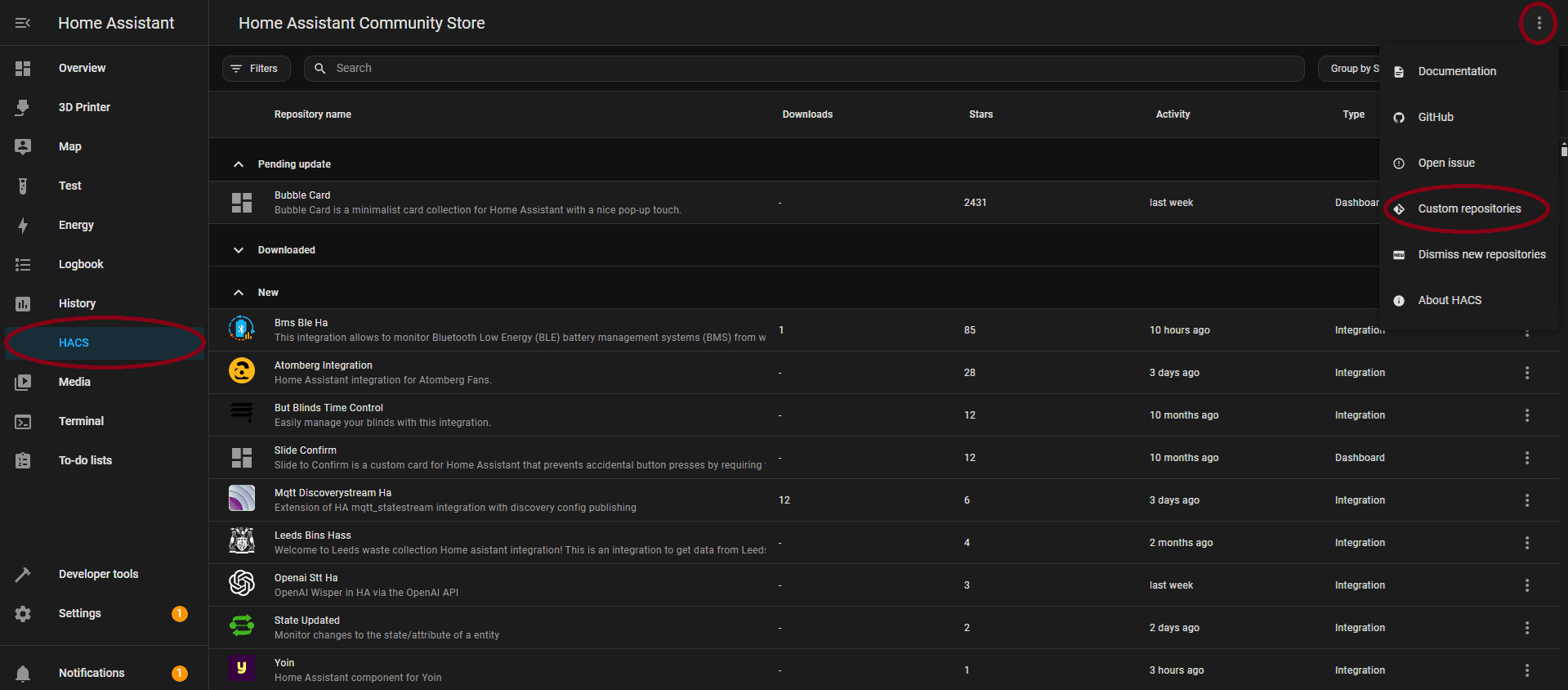The image size is (1568, 690).
Task: Click the Developer tools hammer icon
Action: pyautogui.click(x=23, y=575)
